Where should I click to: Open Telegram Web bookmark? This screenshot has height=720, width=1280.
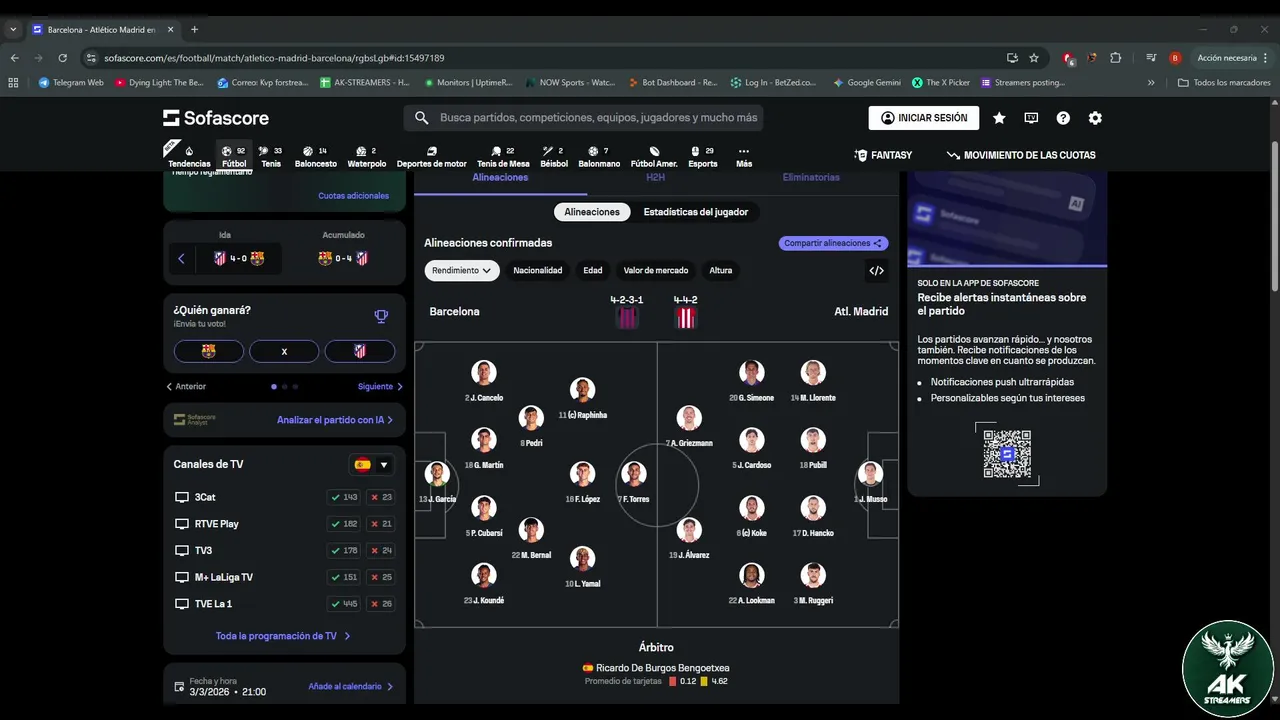tap(71, 83)
